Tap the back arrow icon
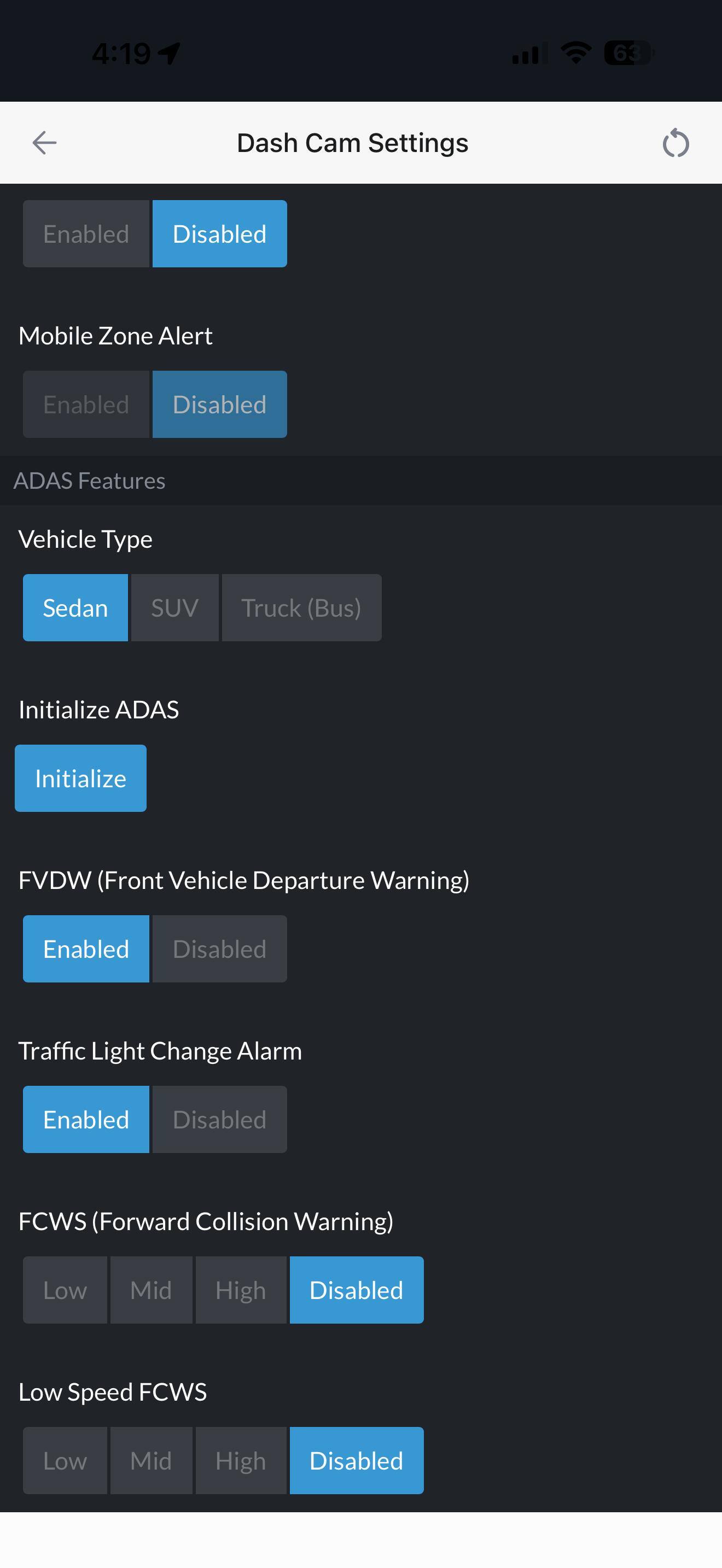The image size is (722, 1568). point(44,143)
